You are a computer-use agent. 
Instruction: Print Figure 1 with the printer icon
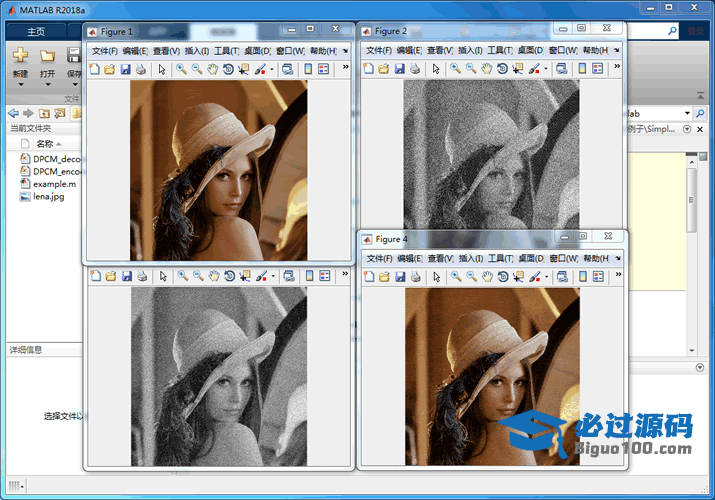coord(141,69)
